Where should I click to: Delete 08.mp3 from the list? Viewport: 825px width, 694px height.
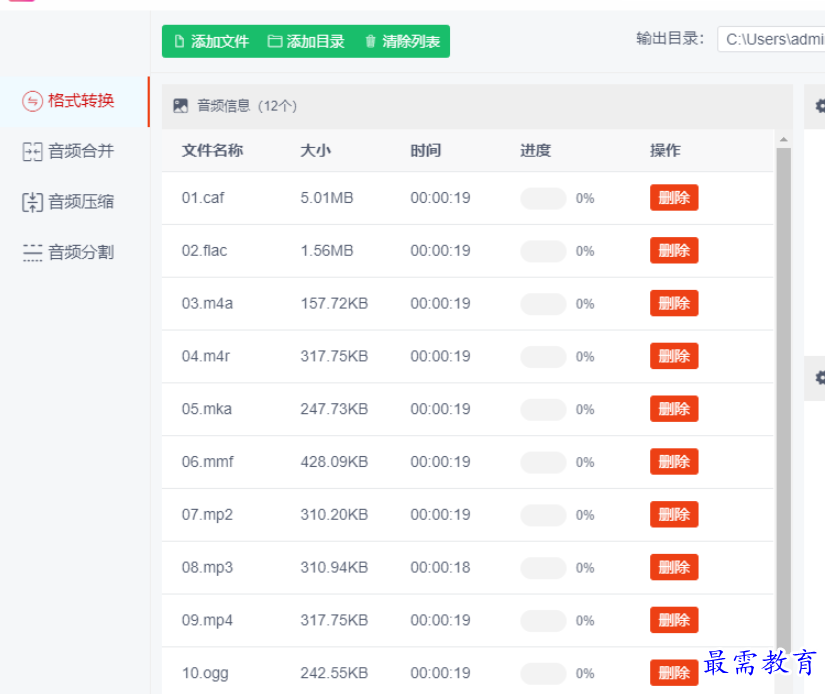pos(673,568)
